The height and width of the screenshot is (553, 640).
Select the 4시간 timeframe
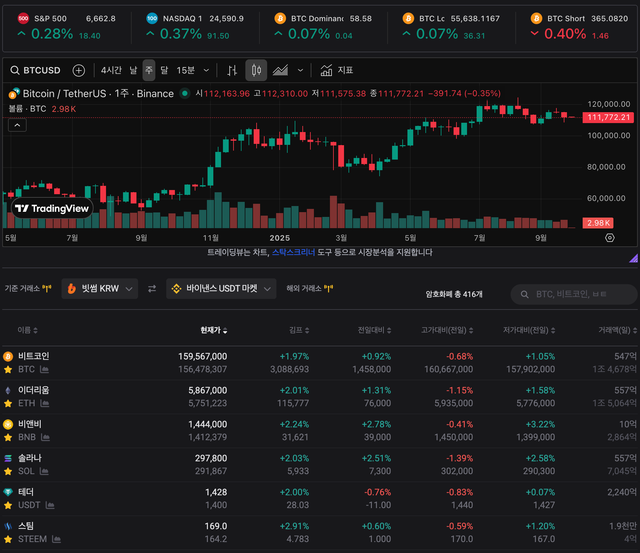tap(111, 71)
